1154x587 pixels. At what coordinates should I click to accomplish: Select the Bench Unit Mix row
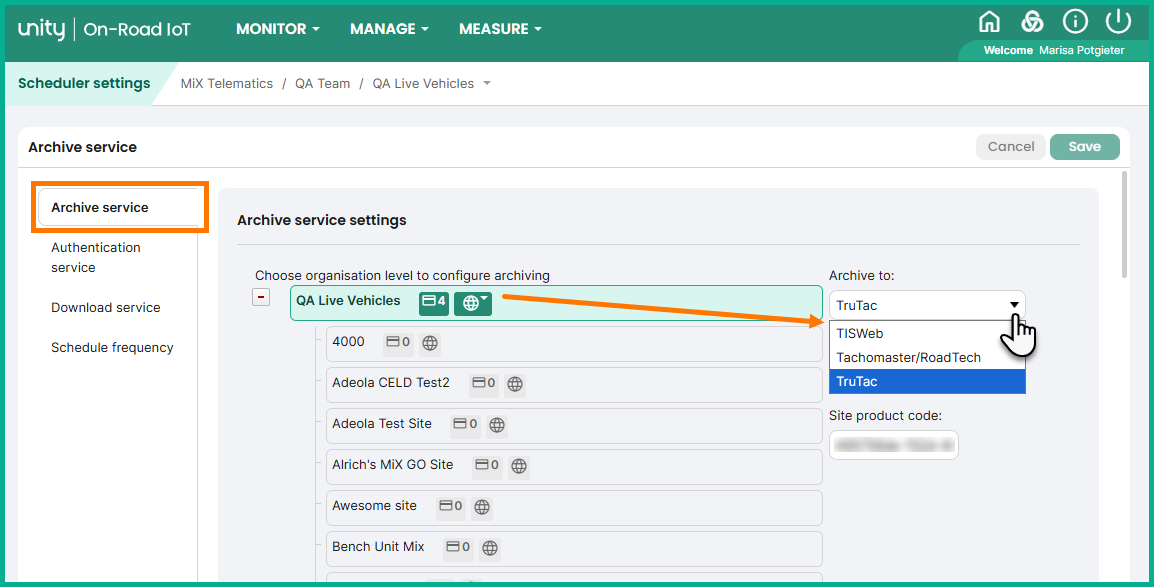pos(574,549)
